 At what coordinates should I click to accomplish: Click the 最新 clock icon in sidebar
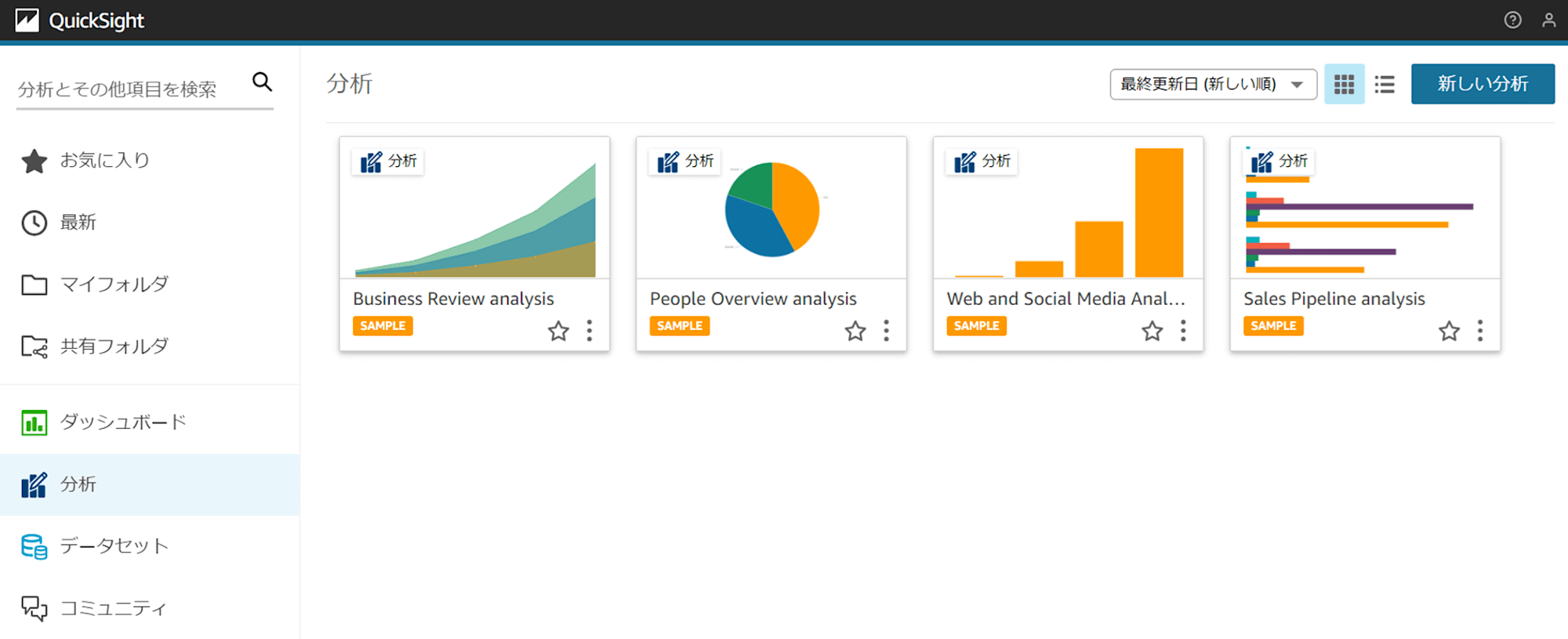coord(34,223)
